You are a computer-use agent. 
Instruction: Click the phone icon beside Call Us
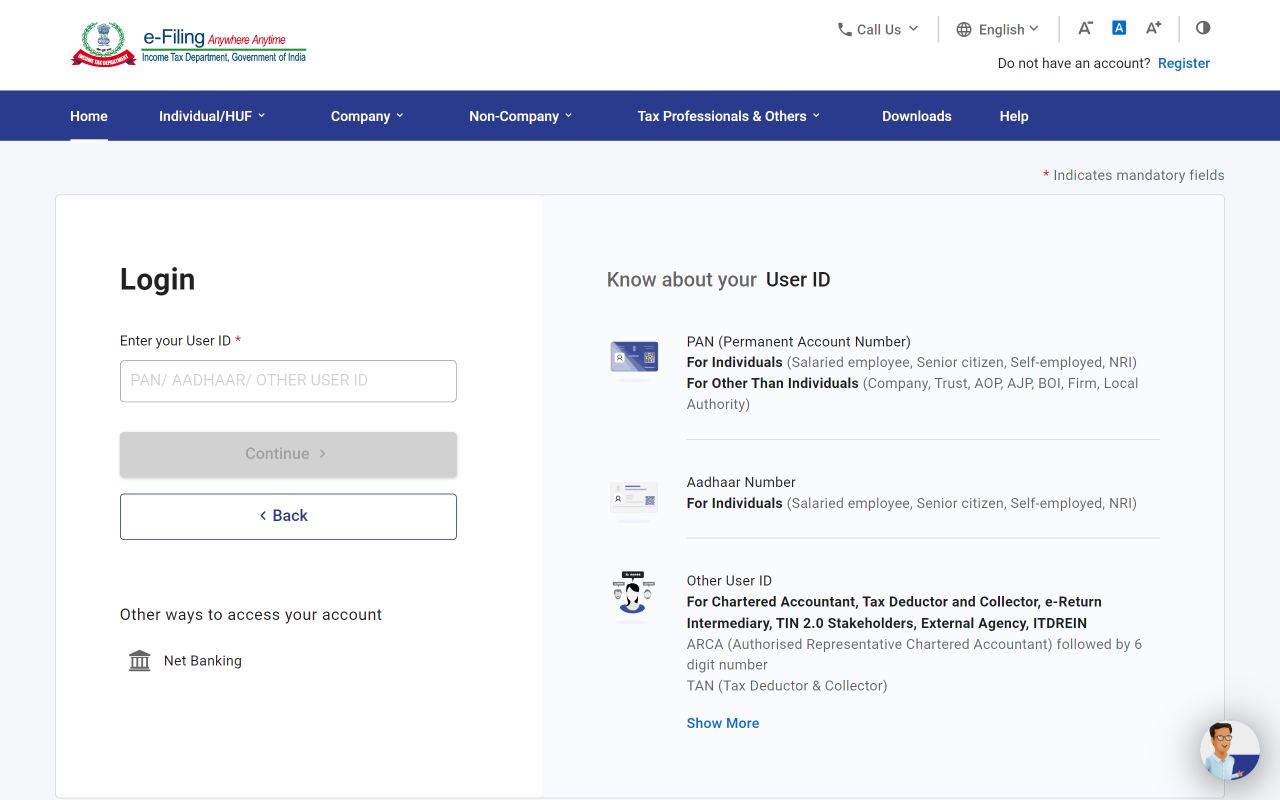tap(845, 29)
